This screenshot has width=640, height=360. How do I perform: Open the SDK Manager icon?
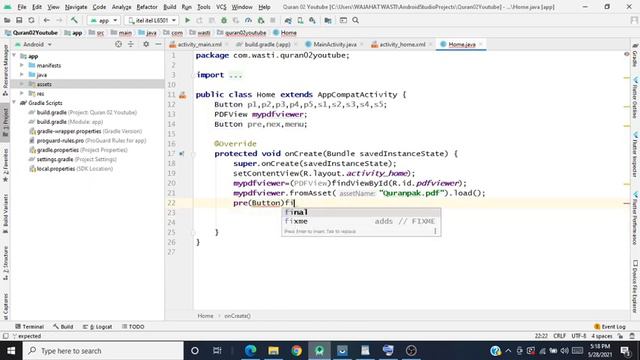click(x=313, y=20)
